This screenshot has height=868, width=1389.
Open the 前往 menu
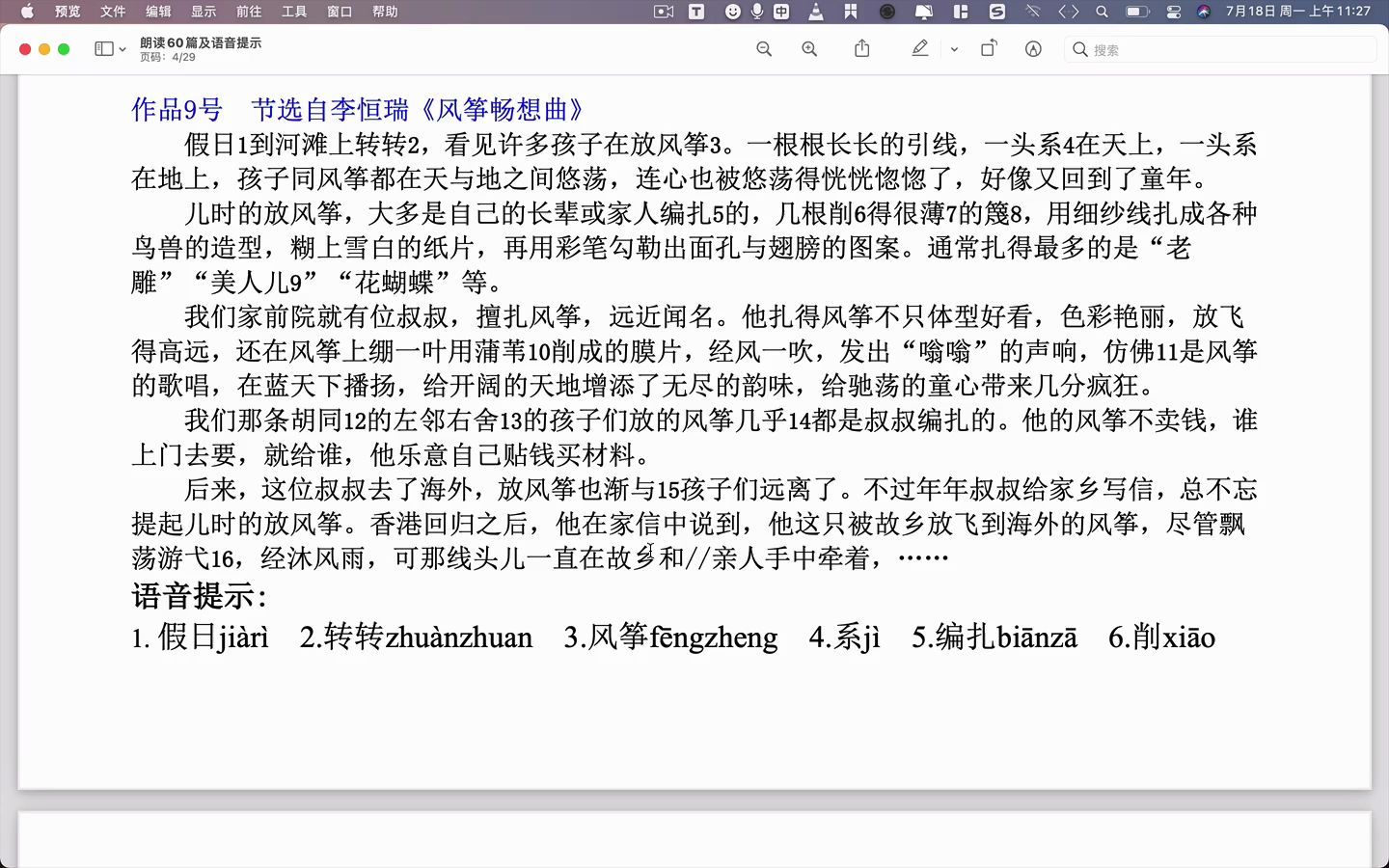[249, 12]
